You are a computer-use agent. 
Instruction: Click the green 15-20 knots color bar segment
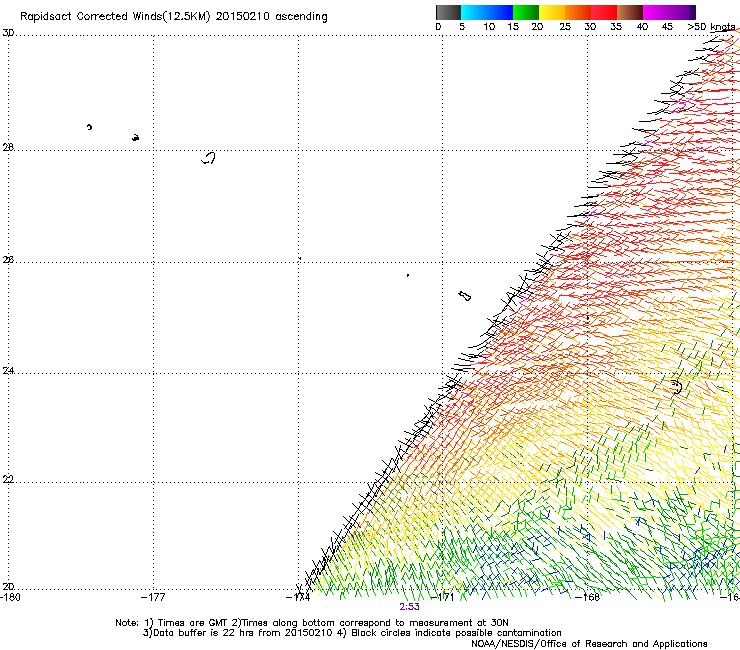[x=526, y=12]
